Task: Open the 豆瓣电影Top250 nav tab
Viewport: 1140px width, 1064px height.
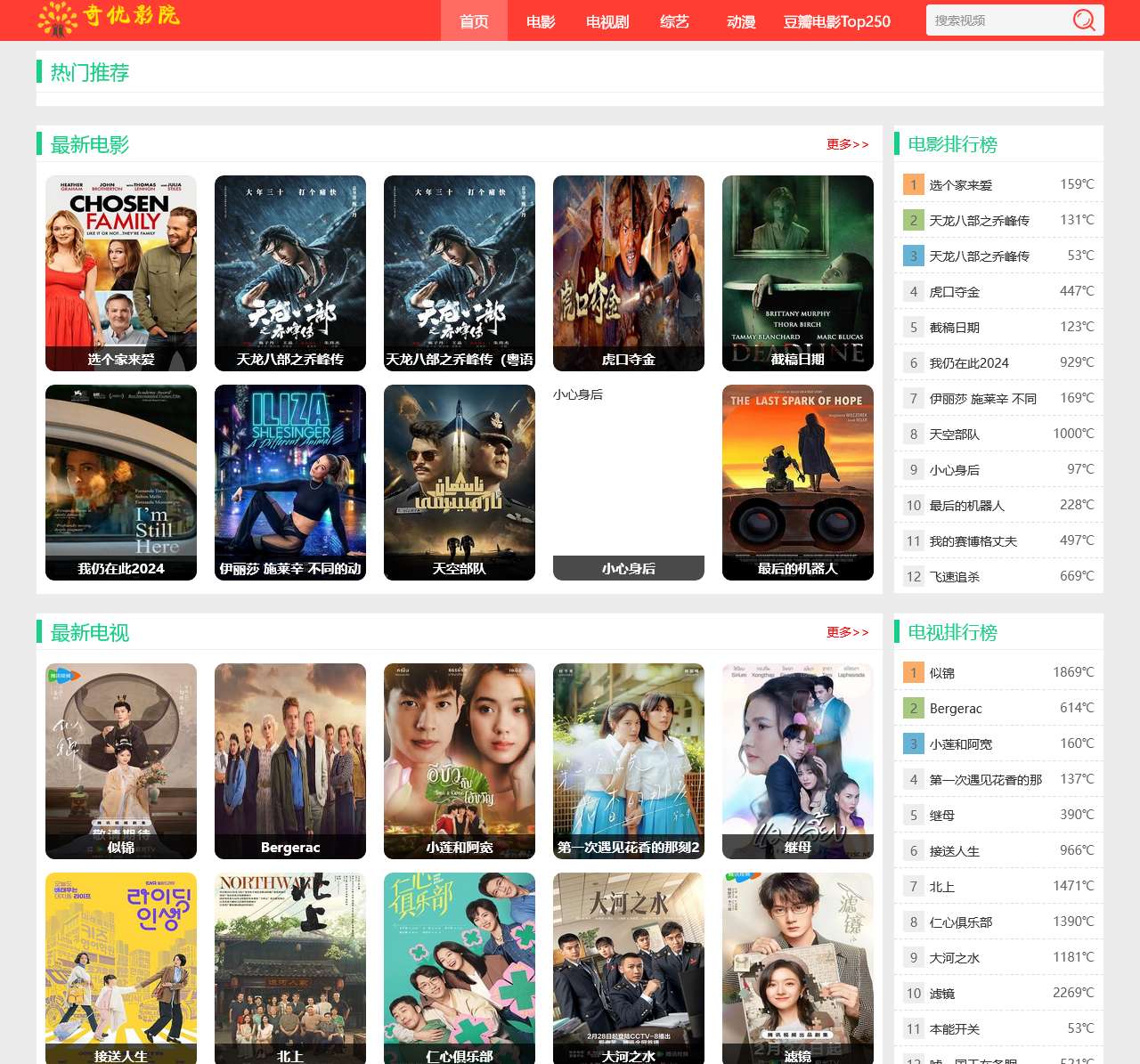Action: coord(837,21)
